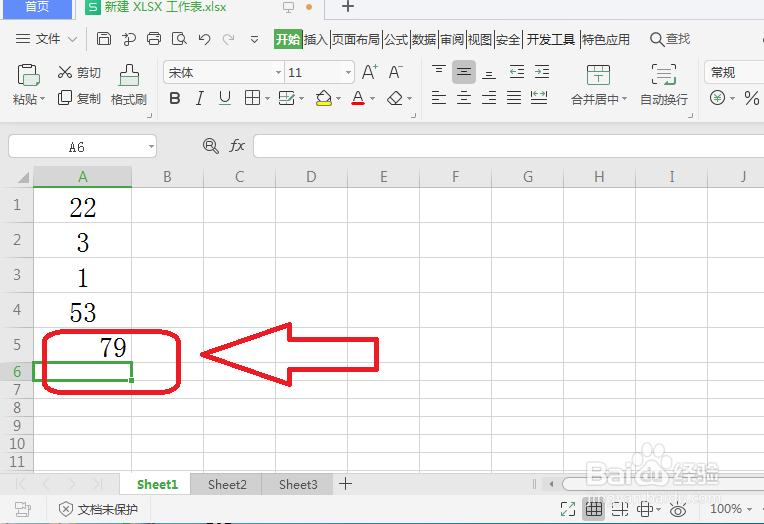Switch to the 数据 tab
This screenshot has height=524, width=764.
(x=424, y=39)
